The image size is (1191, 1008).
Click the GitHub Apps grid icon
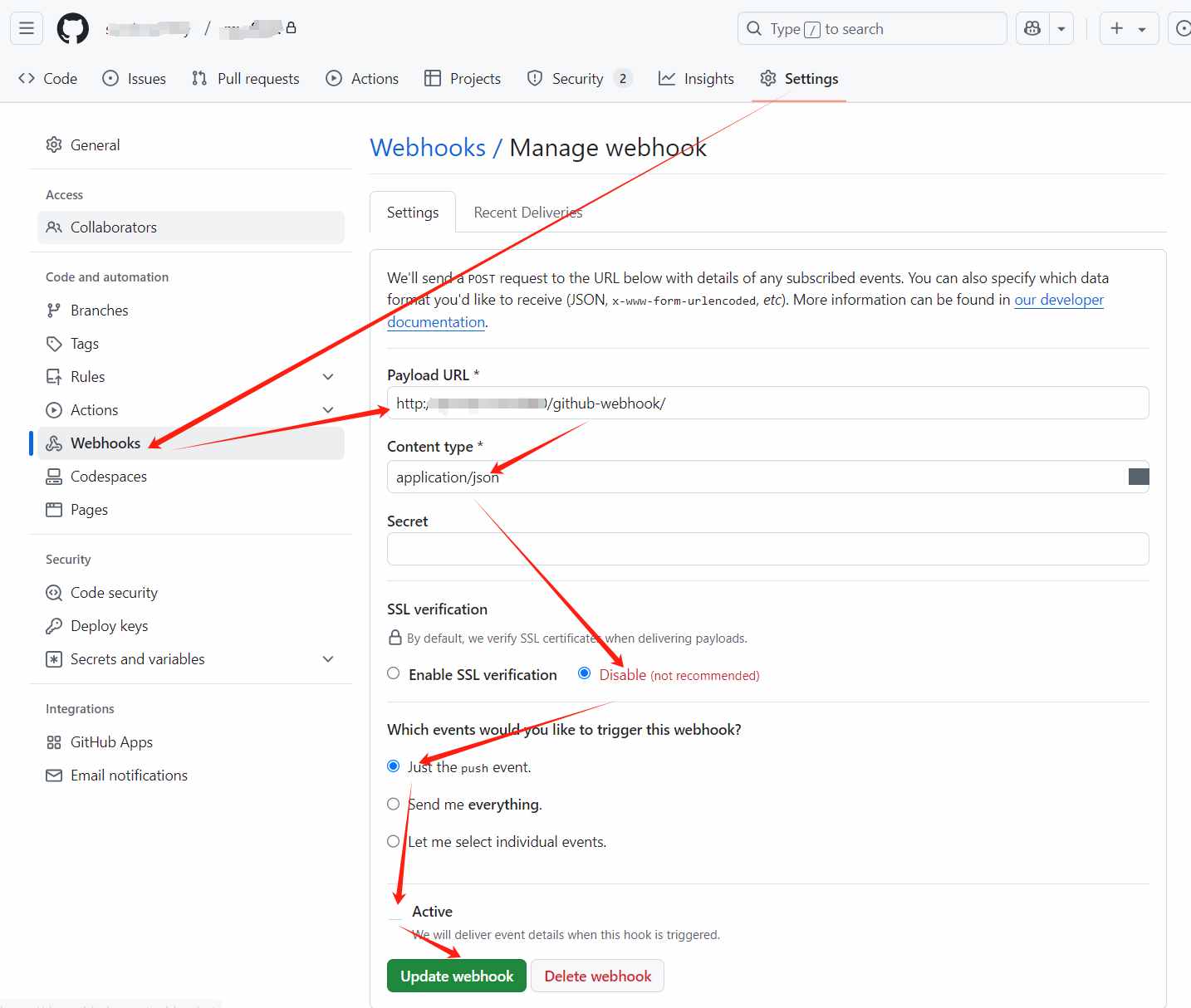click(x=54, y=742)
